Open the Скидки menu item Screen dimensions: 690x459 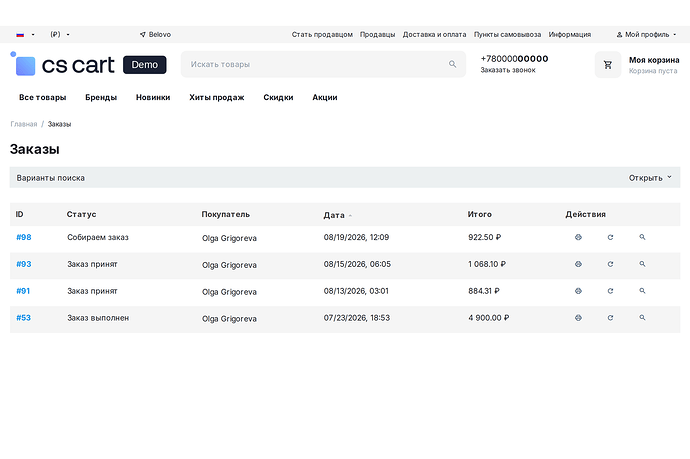click(x=279, y=97)
